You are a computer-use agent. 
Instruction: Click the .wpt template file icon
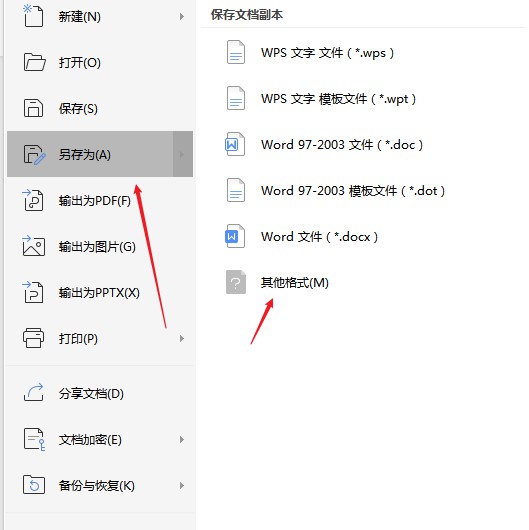(236, 98)
